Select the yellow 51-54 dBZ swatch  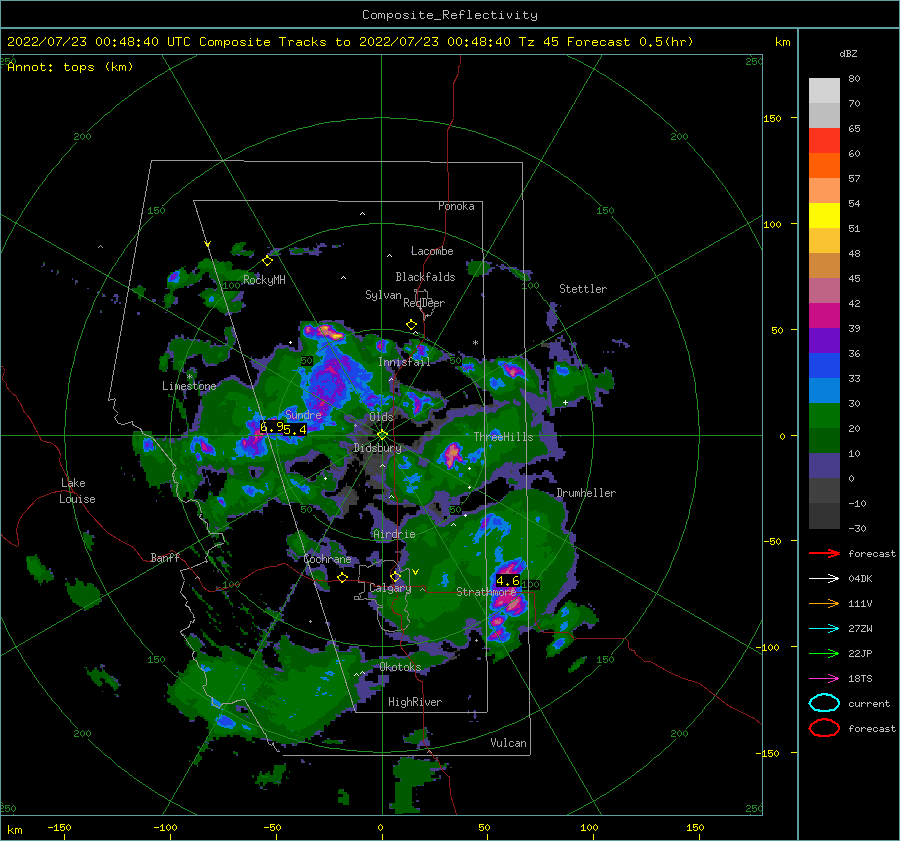(824, 216)
